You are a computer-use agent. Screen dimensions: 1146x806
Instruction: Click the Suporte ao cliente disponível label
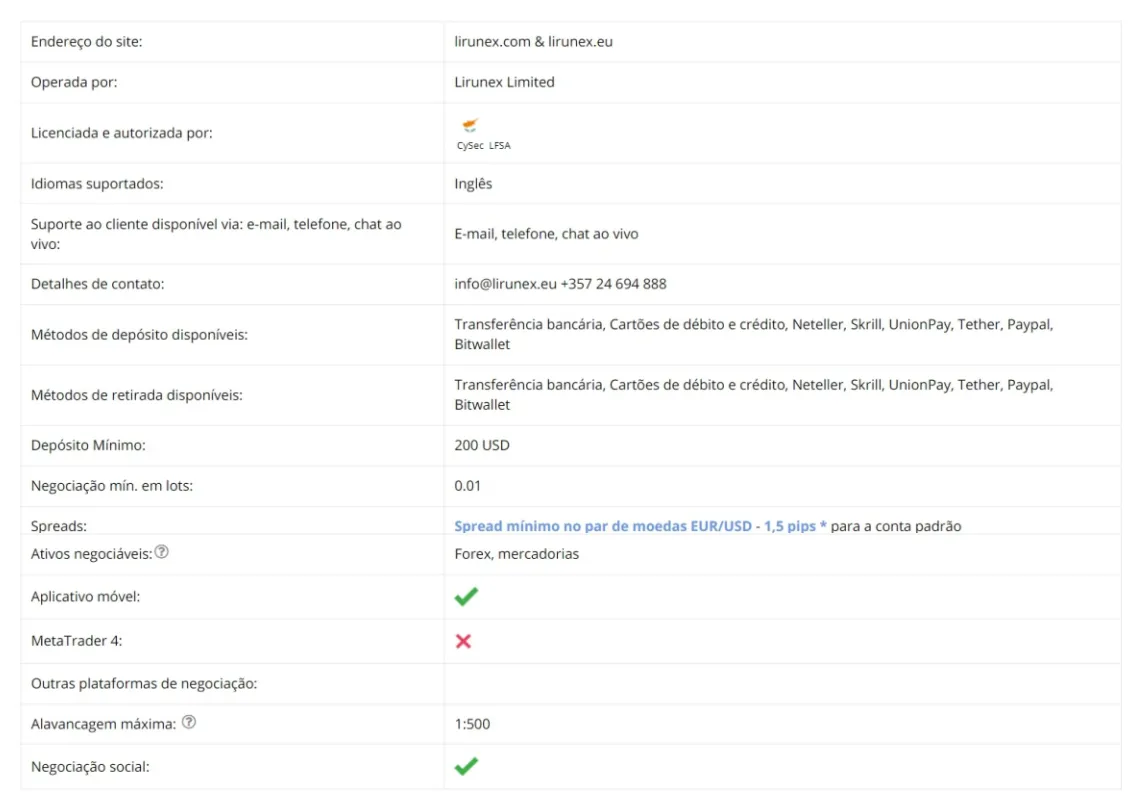[x=216, y=234]
